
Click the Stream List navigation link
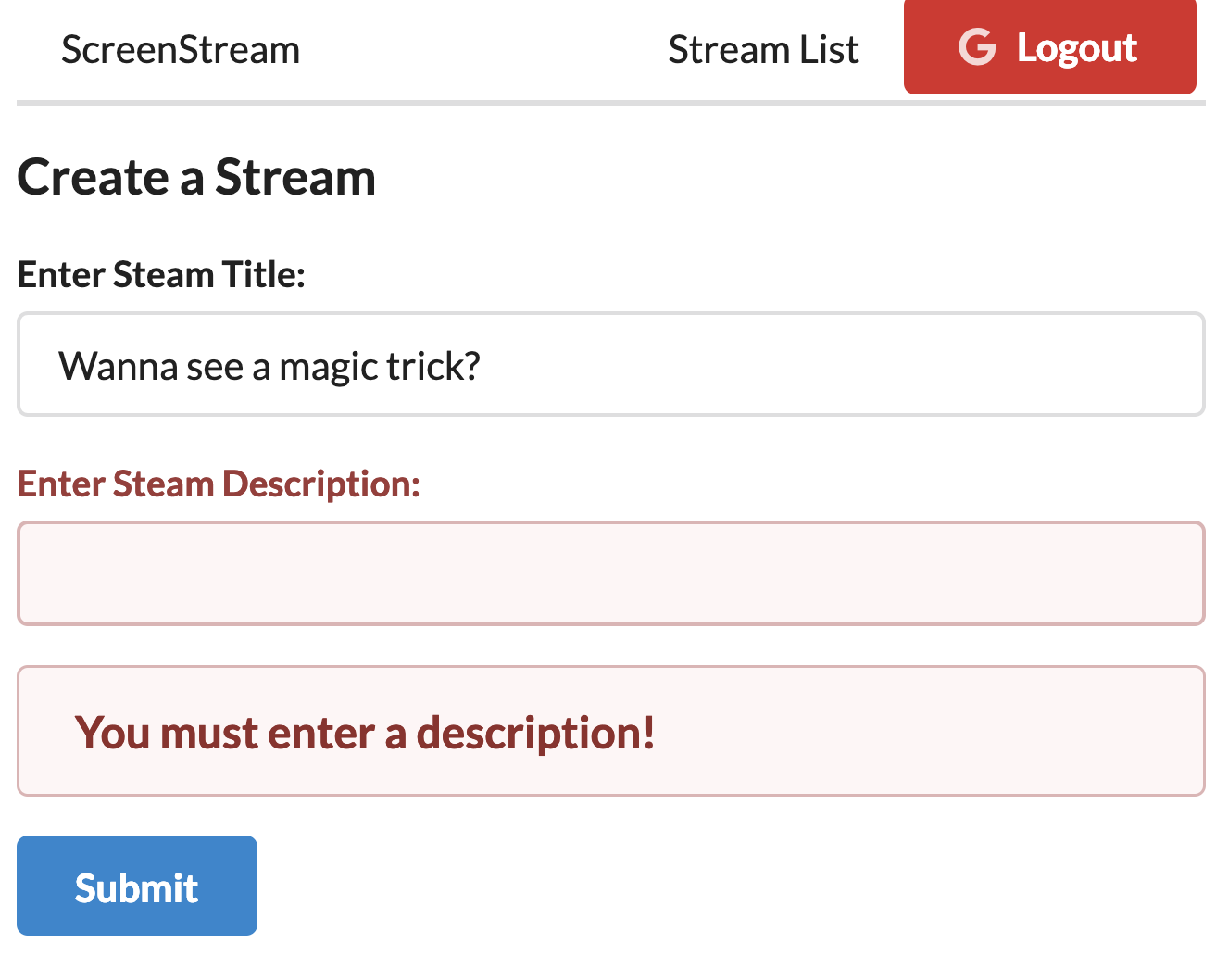click(763, 49)
